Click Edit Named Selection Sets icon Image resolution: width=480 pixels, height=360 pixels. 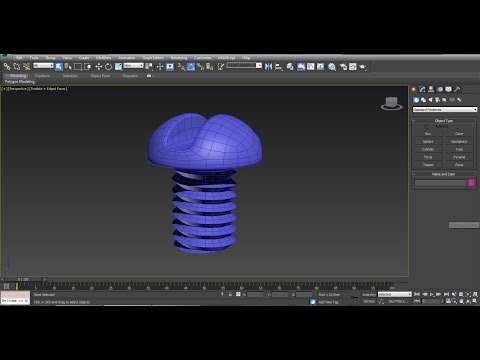[x=221, y=67]
